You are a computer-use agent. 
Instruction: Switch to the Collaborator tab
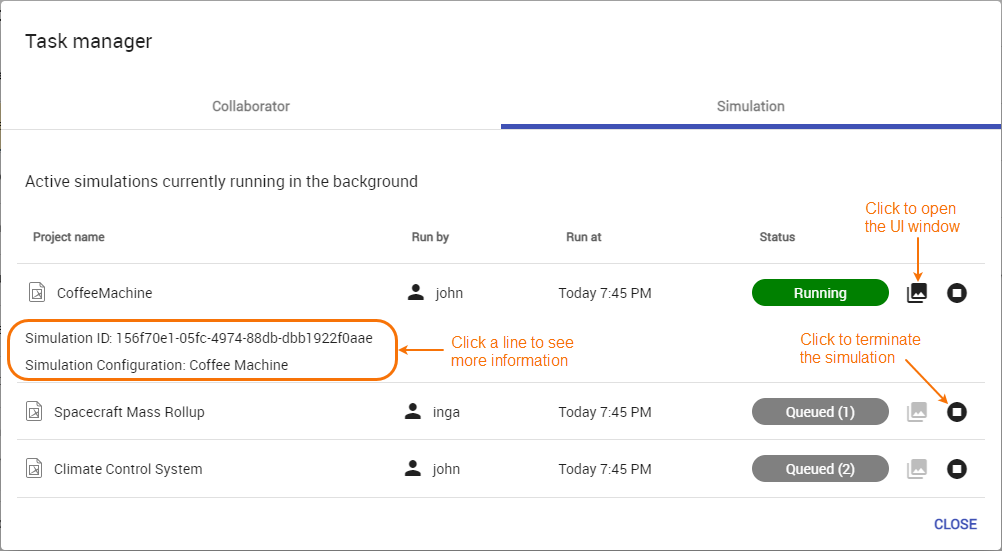[251, 106]
